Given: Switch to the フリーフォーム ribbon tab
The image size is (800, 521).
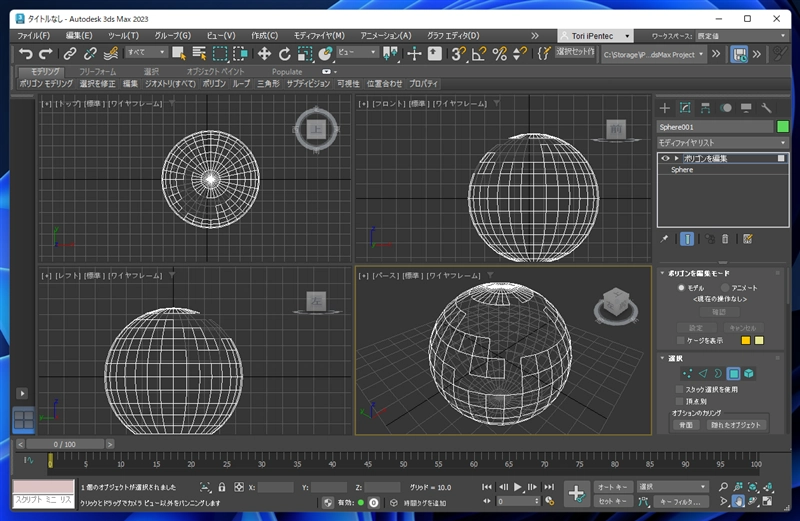Looking at the screenshot, I should coord(97,72).
